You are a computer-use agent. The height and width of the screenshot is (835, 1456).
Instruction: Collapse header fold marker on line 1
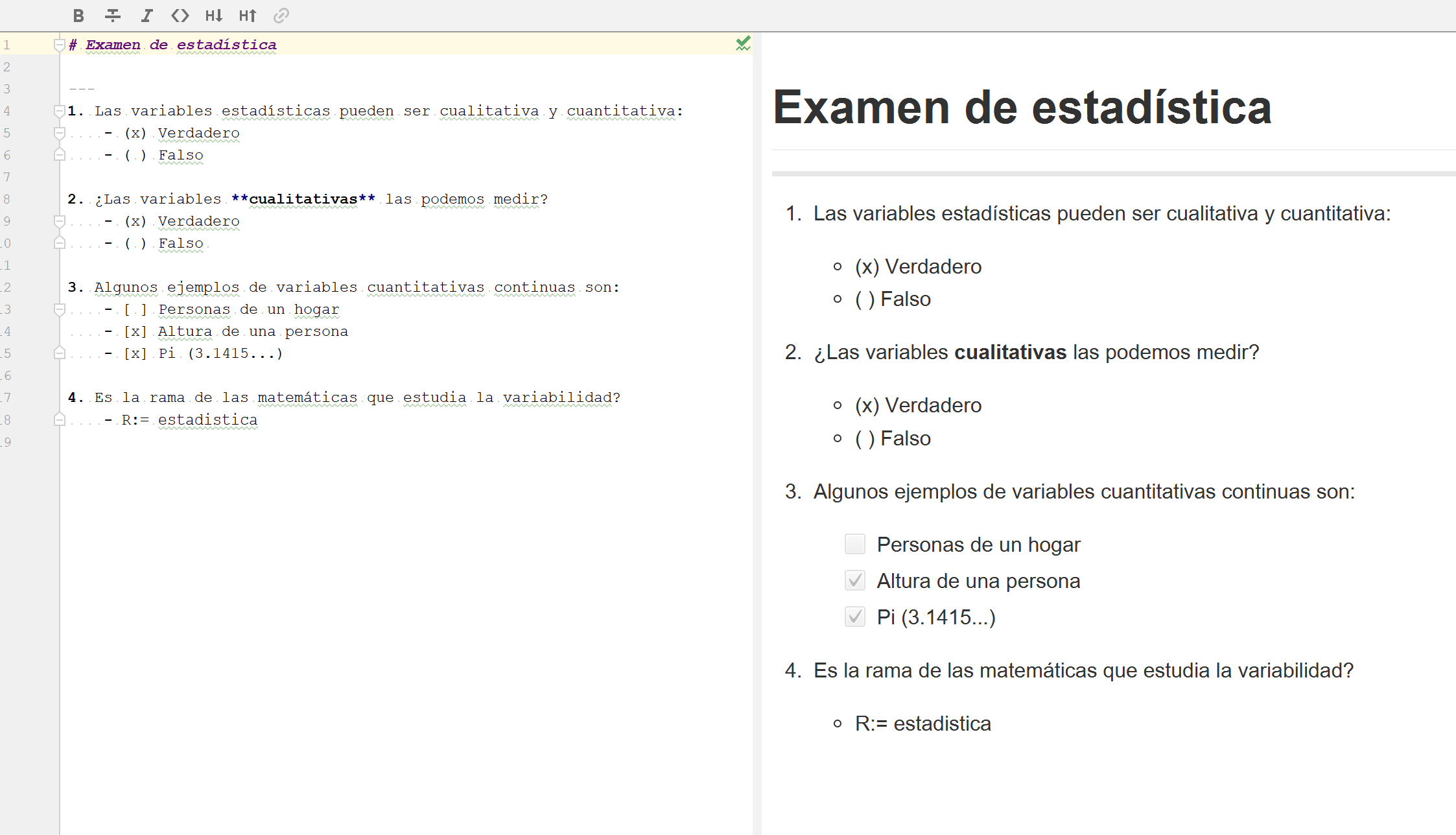coord(59,45)
